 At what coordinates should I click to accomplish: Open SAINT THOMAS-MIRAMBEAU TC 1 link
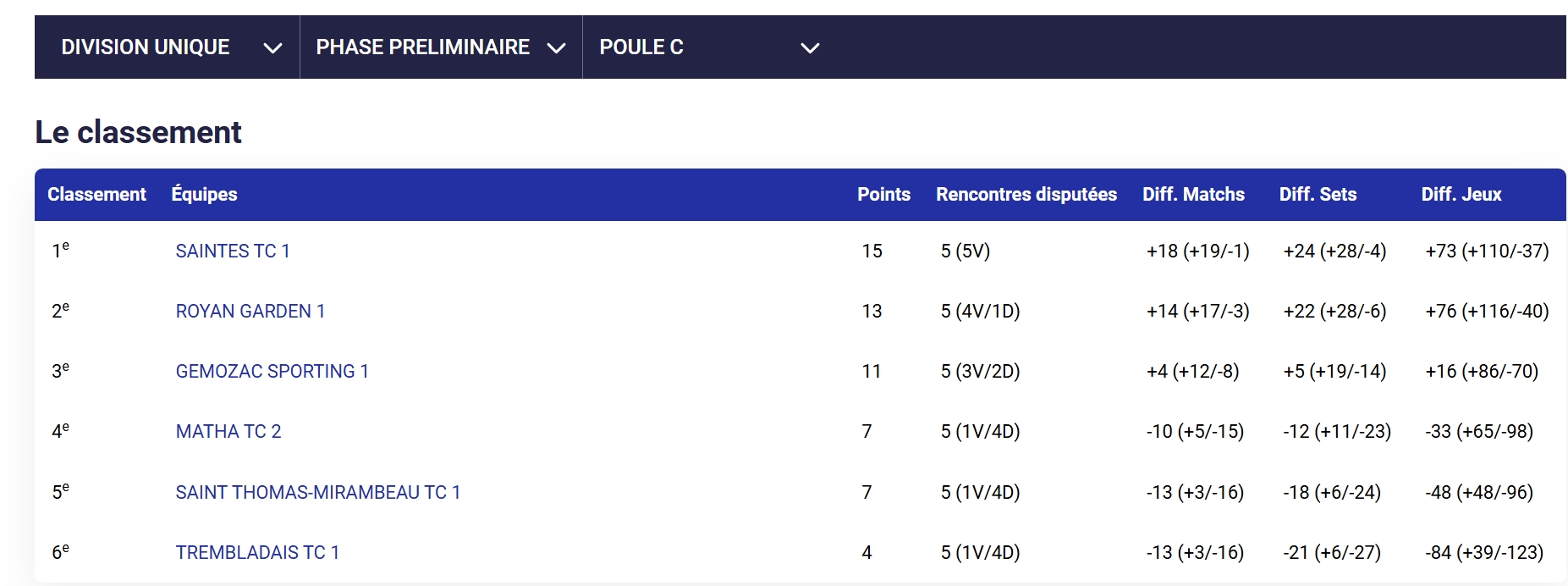(318, 493)
